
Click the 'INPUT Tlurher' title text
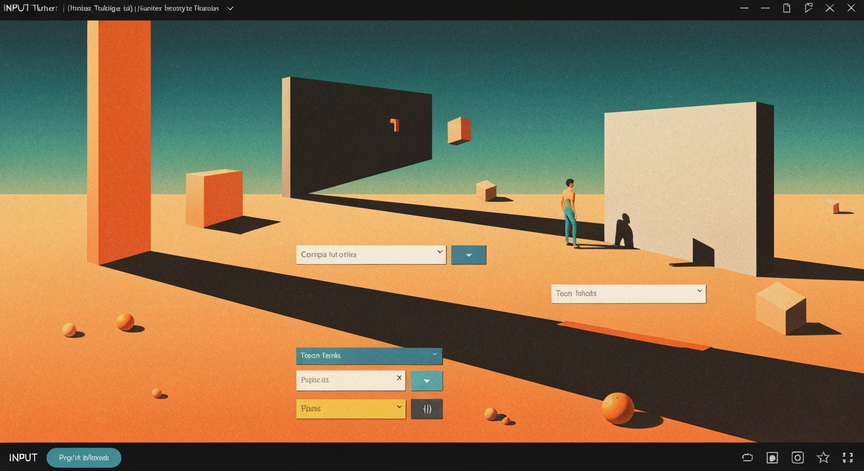30,8
